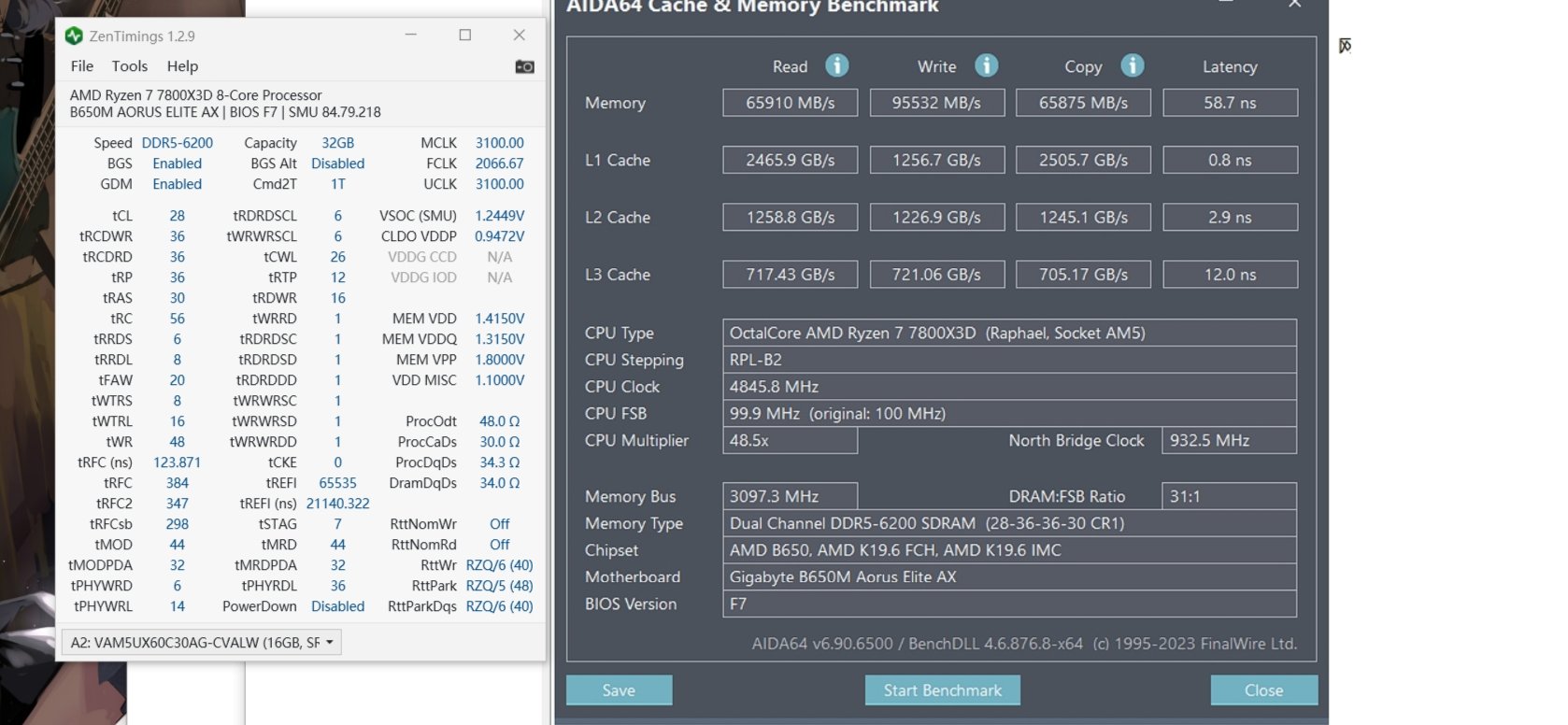The height and width of the screenshot is (725, 1568).
Task: Click the L1 Cache latency 0.8 ns field
Action: coord(1230,160)
